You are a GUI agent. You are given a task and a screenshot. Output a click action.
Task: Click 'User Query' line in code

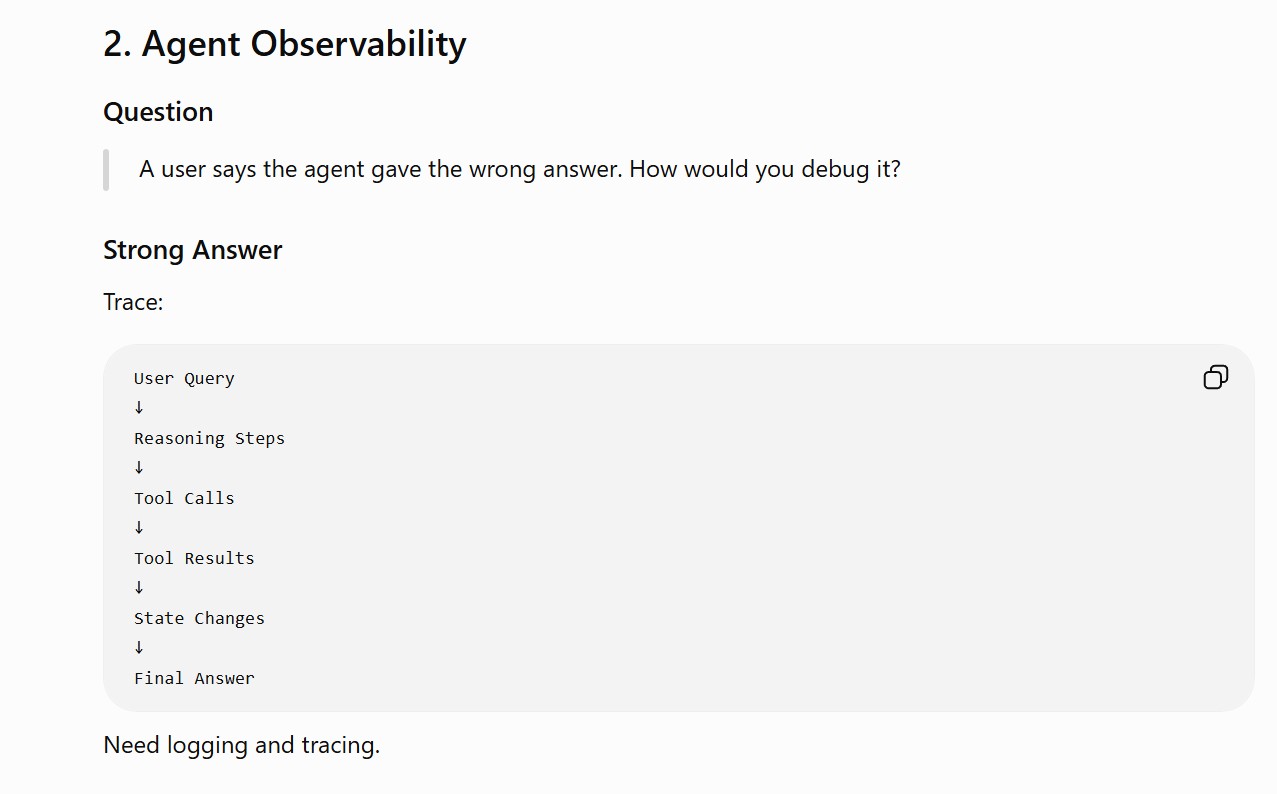coord(184,378)
